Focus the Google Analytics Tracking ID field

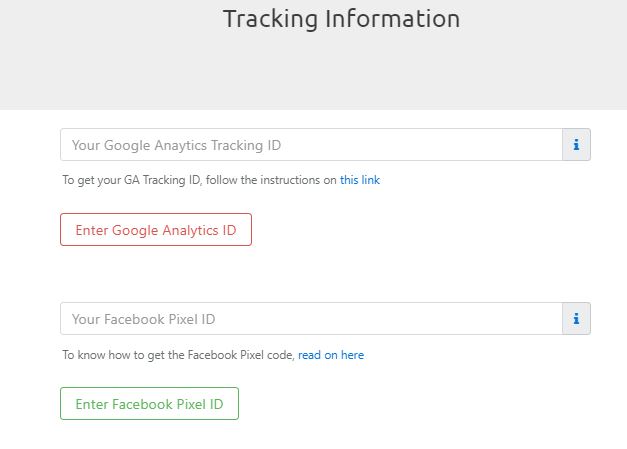click(x=312, y=145)
